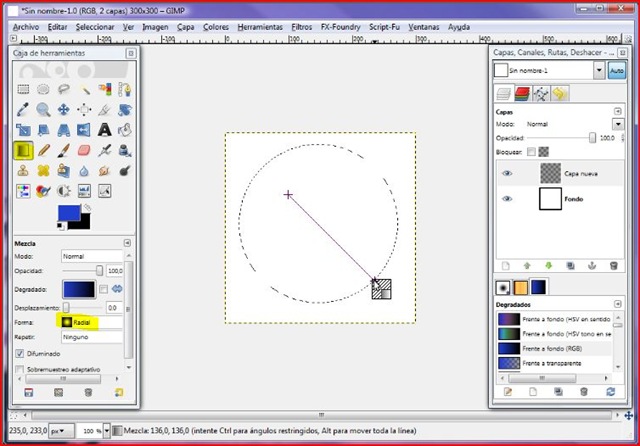The image size is (640, 446).
Task: Pick the Rectangle Select tool
Action: pyautogui.click(x=23, y=90)
